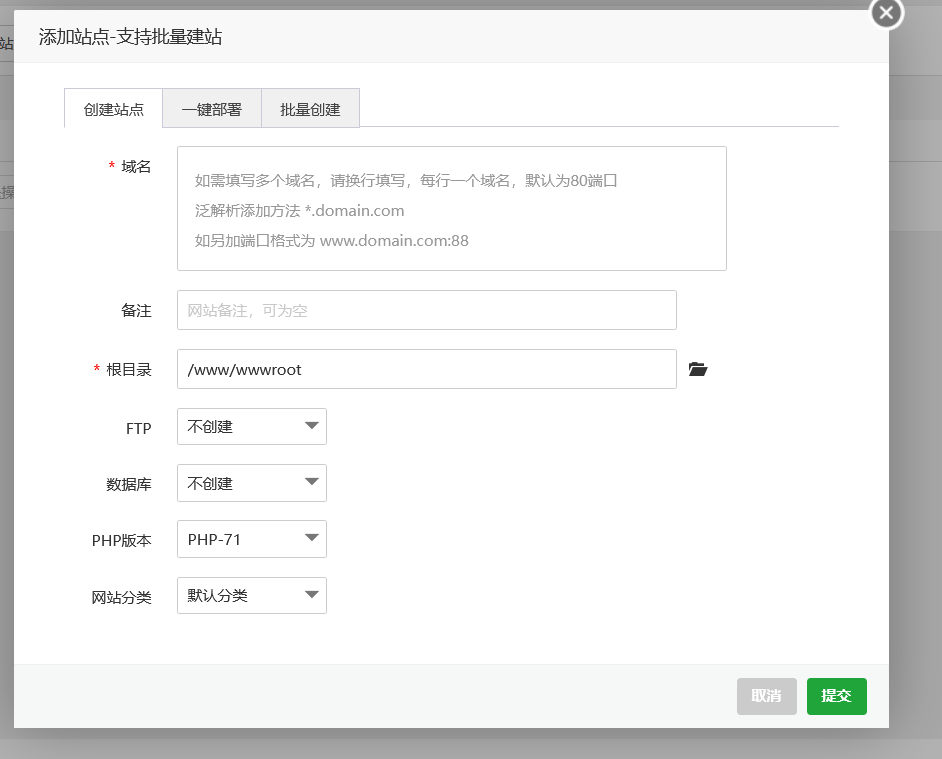
Task: Open the 批量创建 tab
Action: click(310, 110)
